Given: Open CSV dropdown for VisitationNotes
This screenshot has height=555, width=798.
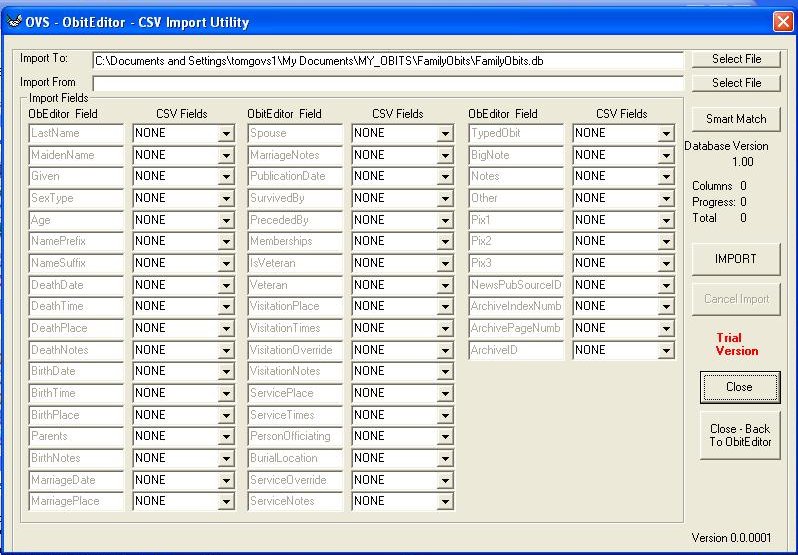Looking at the screenshot, I should pyautogui.click(x=445, y=371).
